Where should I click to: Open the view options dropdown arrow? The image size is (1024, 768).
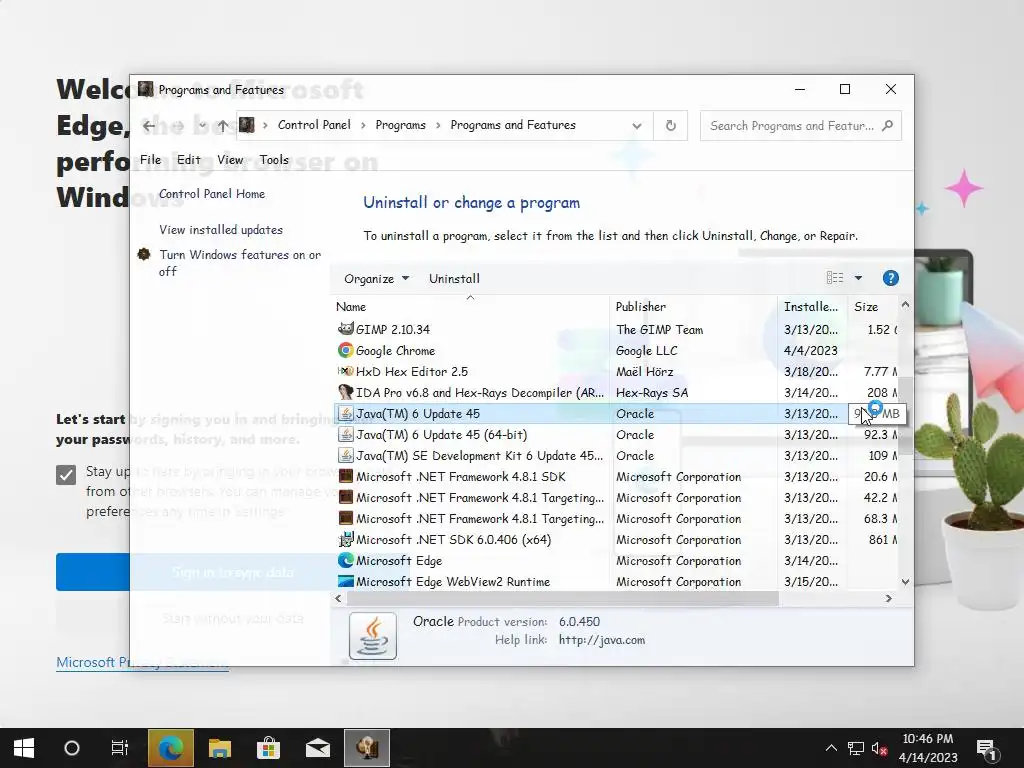click(x=858, y=278)
